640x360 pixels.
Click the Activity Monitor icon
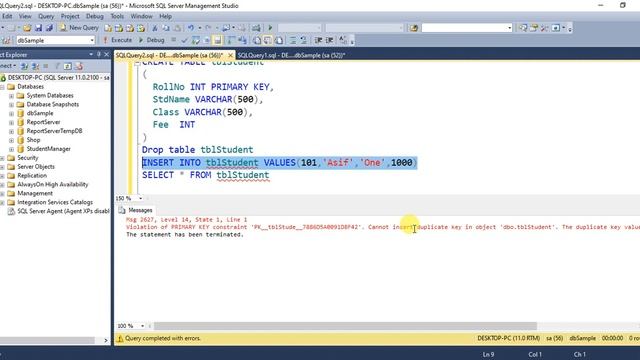[x=256, y=28]
